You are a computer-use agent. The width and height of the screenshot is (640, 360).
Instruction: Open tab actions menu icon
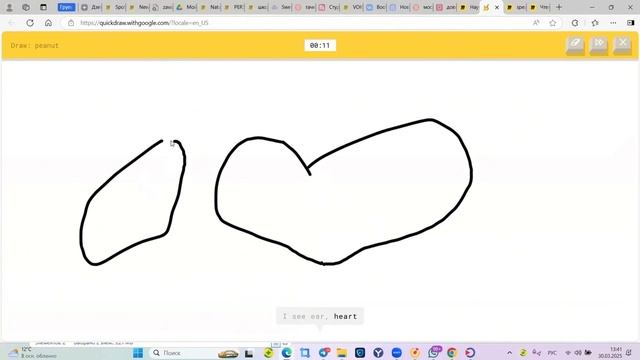point(43,7)
